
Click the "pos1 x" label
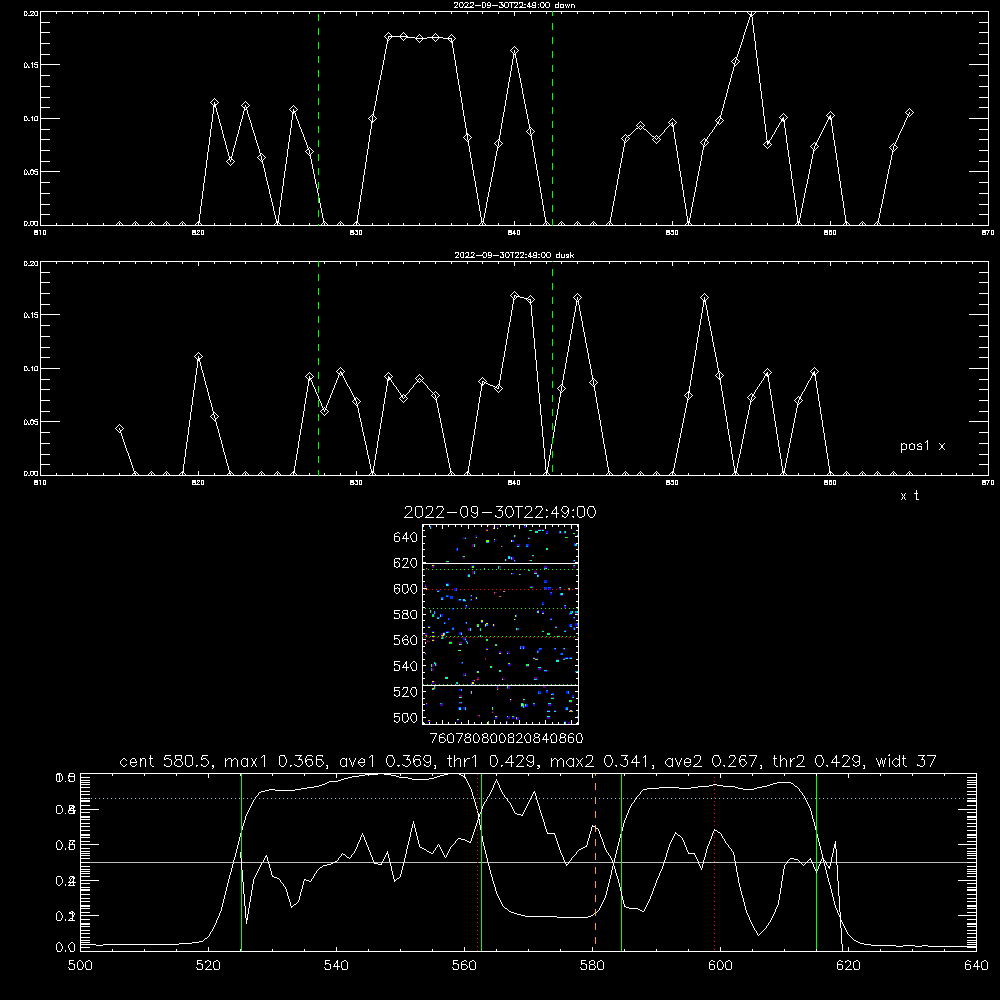tap(922, 446)
